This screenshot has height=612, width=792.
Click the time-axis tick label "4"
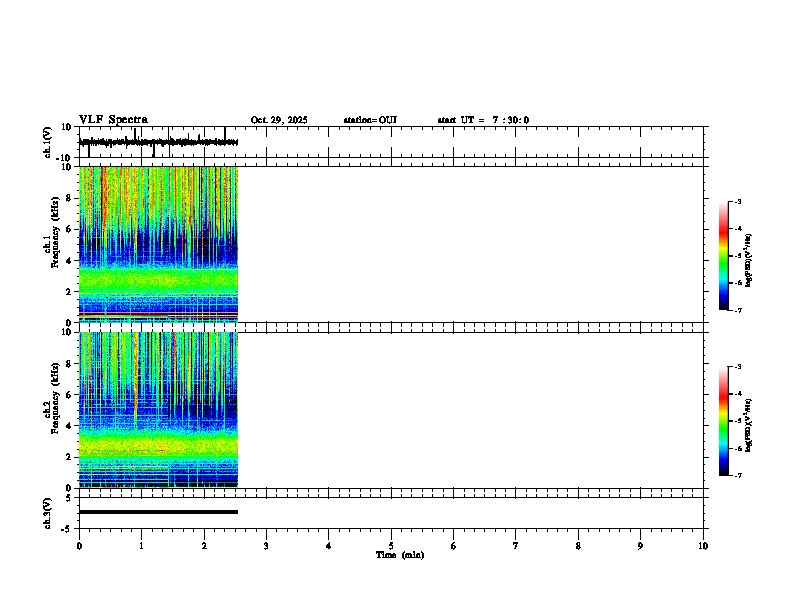pos(328,546)
